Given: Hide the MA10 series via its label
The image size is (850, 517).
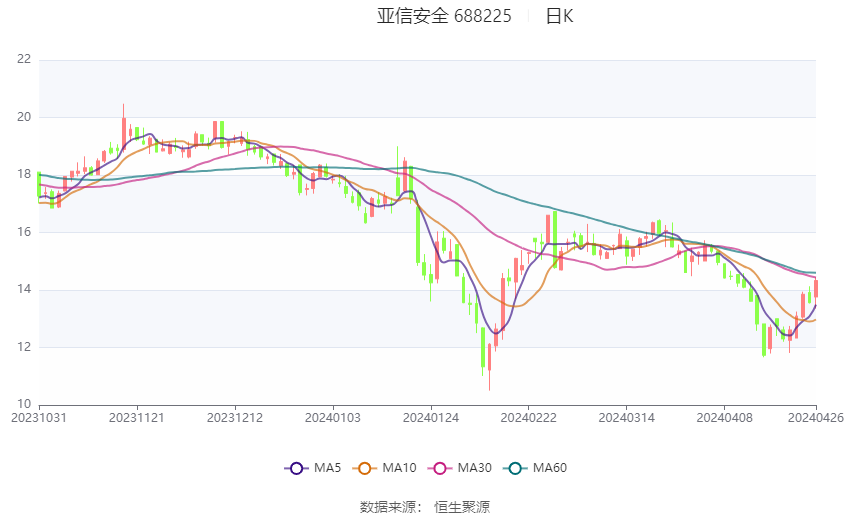Looking at the screenshot, I should tap(400, 468).
